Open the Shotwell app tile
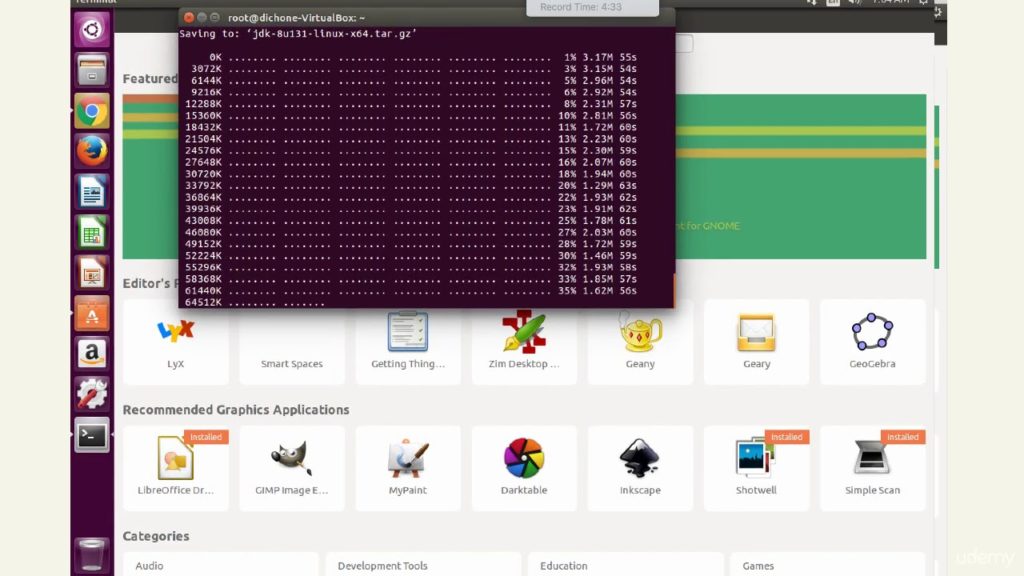The height and width of the screenshot is (576, 1024). click(x=756, y=468)
